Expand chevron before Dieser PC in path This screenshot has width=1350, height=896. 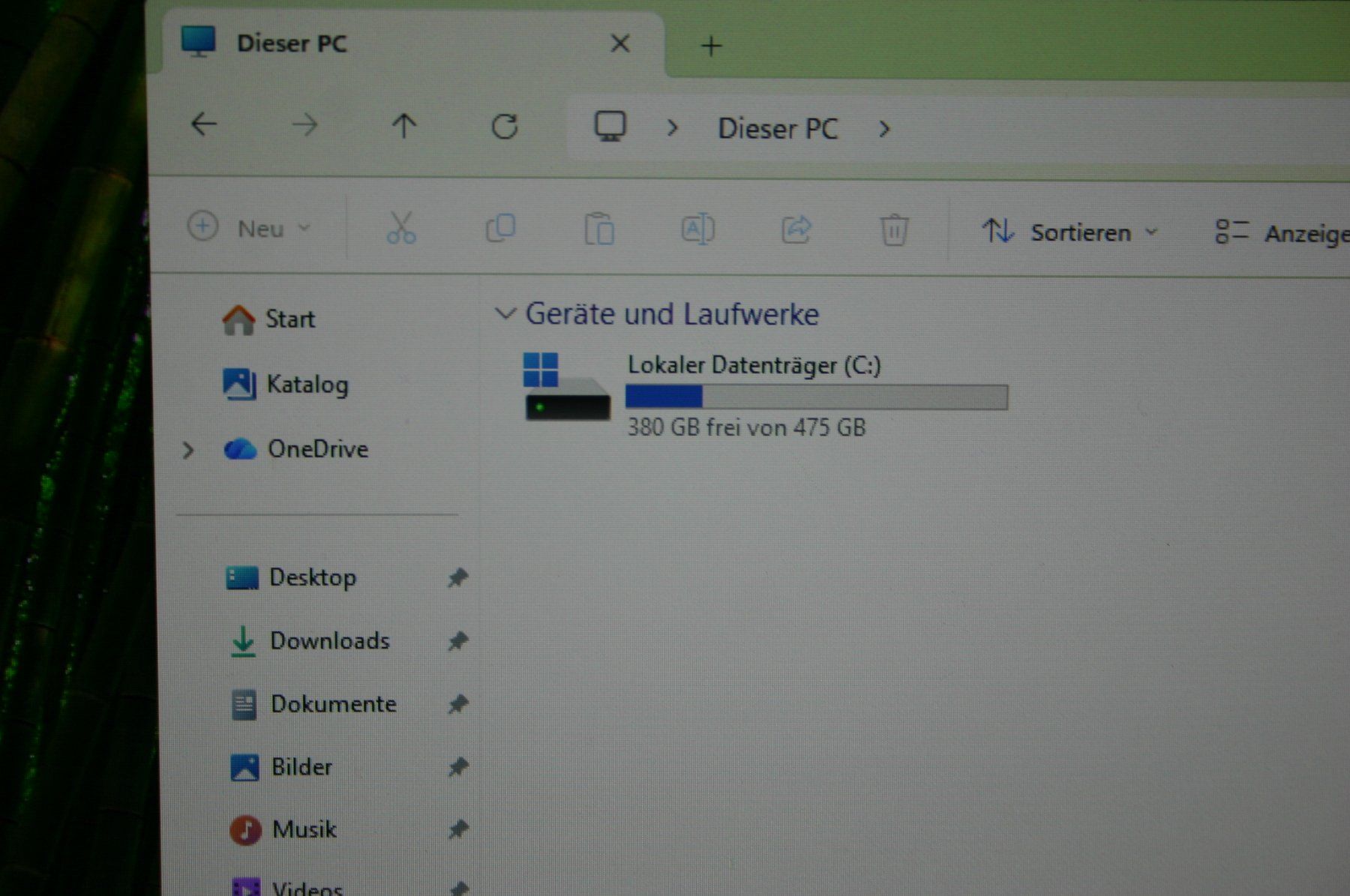coord(672,129)
